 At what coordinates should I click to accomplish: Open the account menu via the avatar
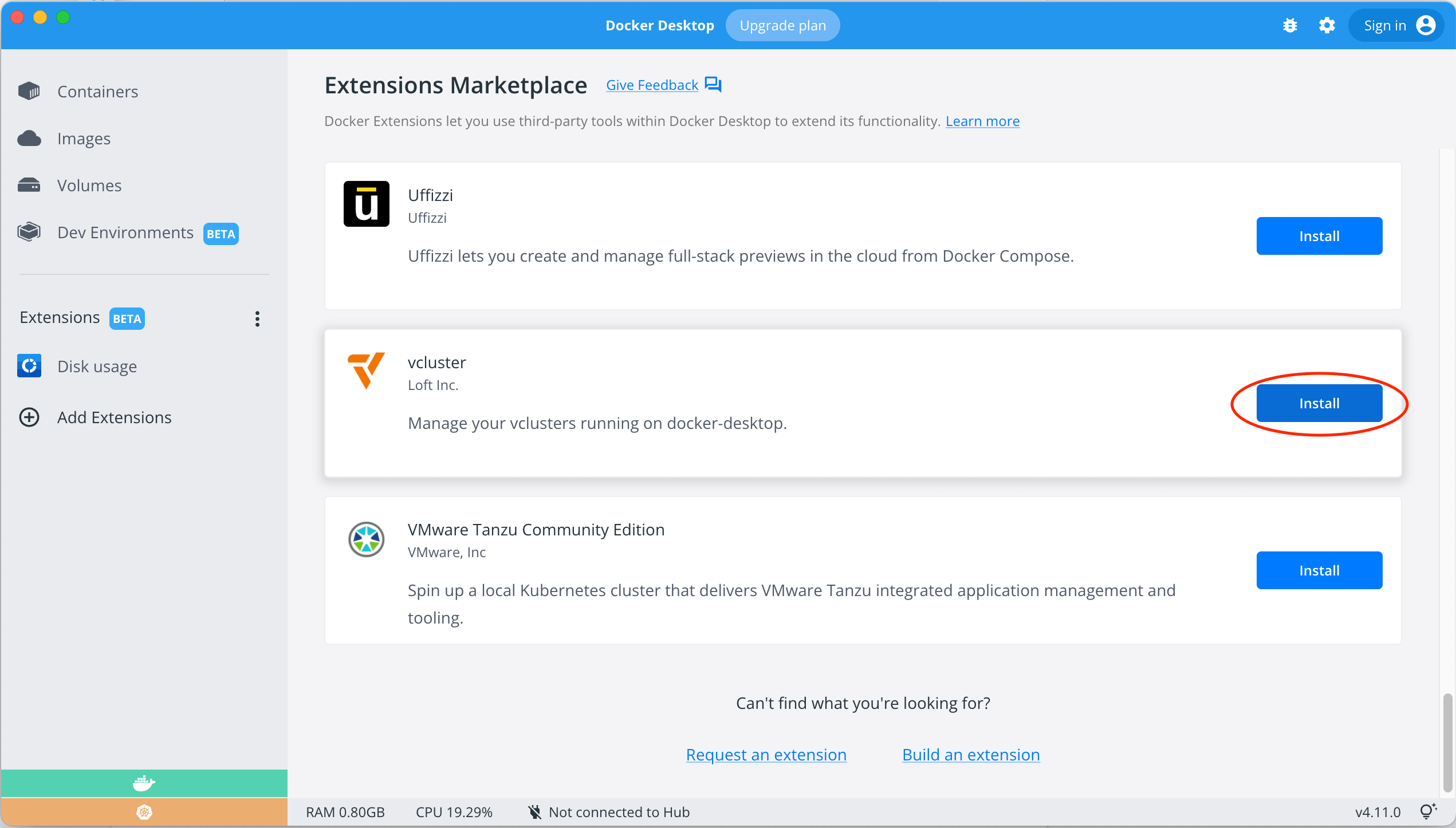coord(1426,25)
